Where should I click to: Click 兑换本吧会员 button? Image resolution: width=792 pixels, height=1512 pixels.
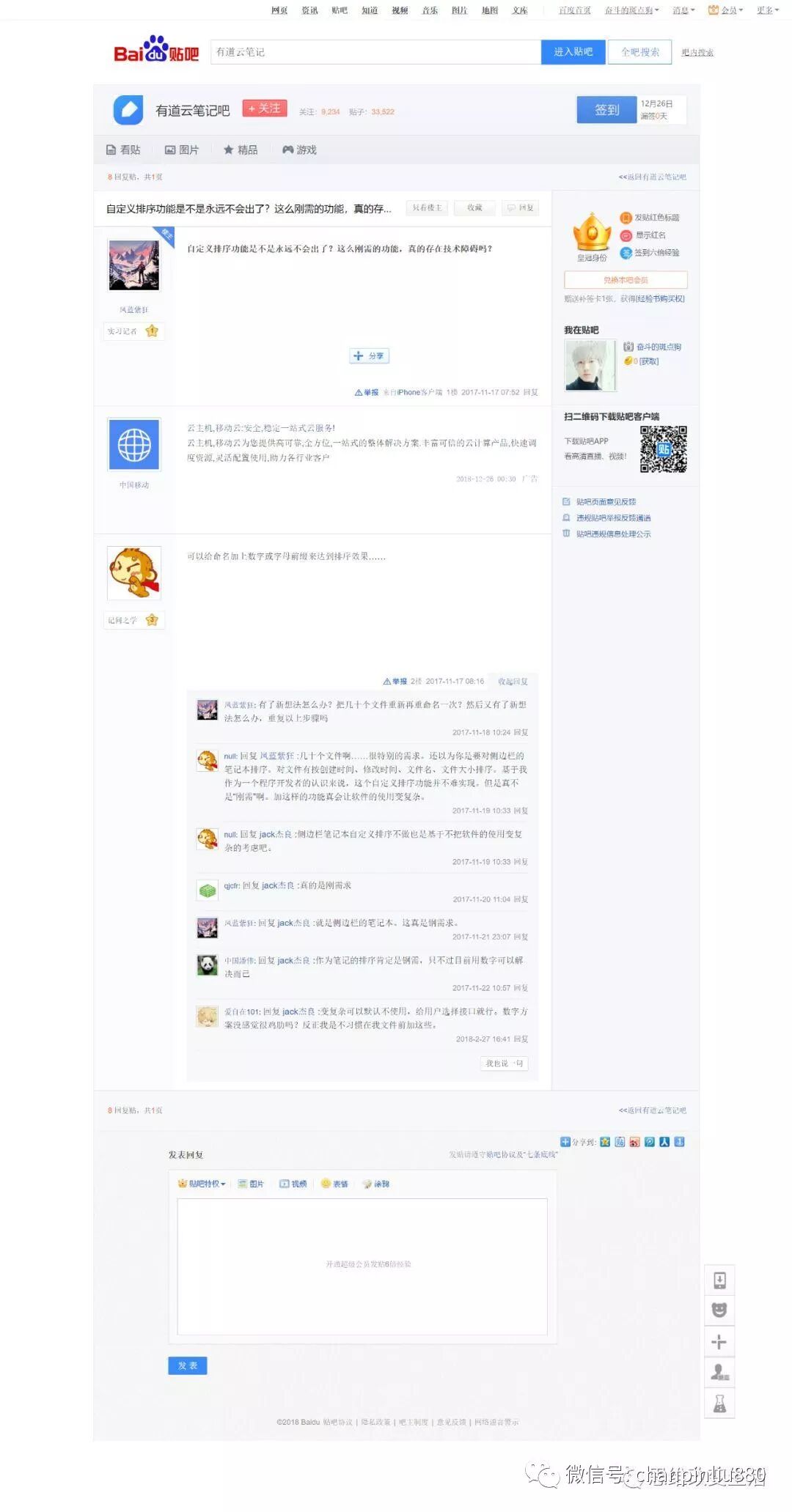pos(626,280)
